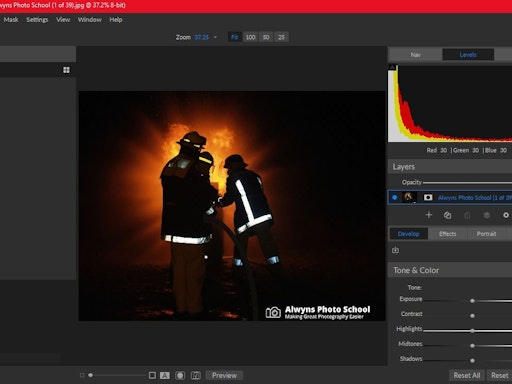This screenshot has width=512, height=384.
Task: Collapse the Tone & Color pane
Action: click(450, 270)
